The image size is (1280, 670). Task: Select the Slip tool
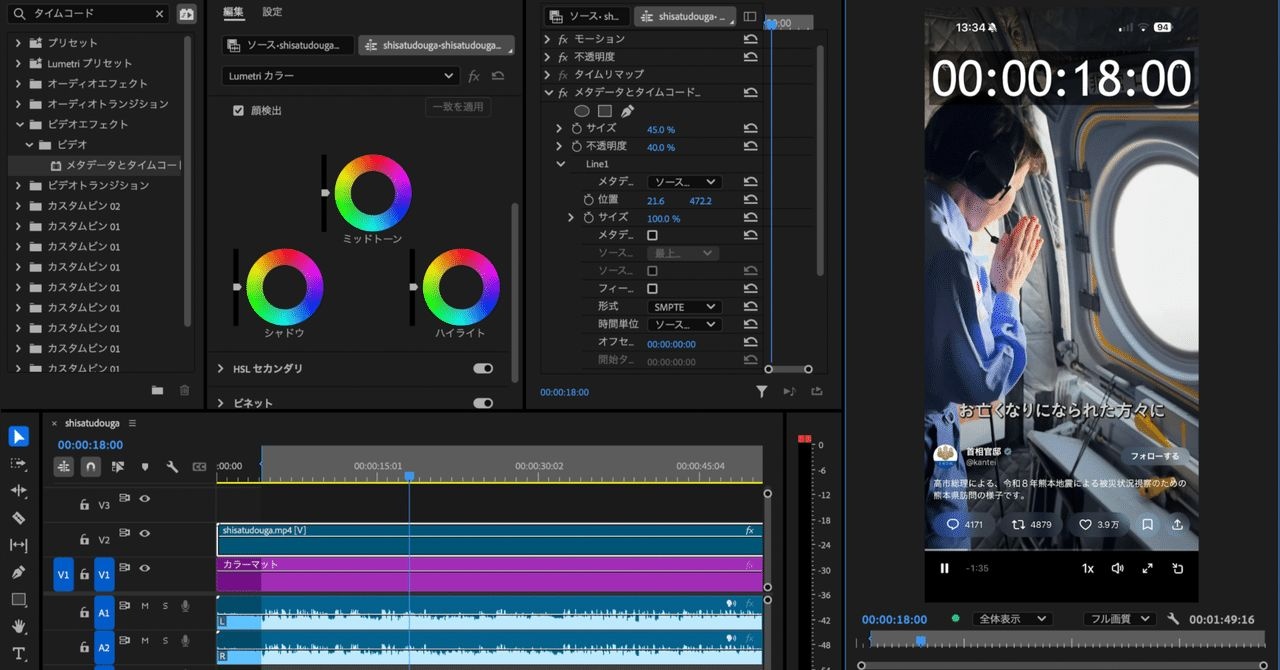18,545
